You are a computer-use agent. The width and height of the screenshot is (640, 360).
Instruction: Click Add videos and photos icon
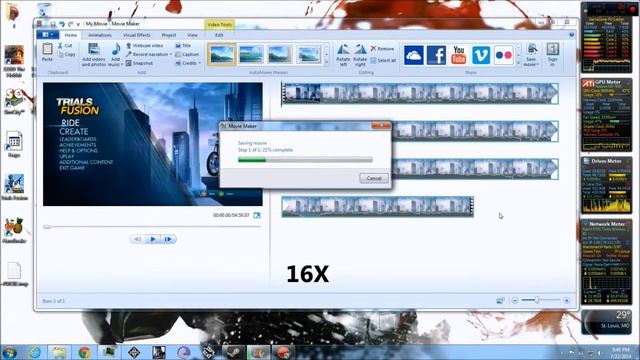pos(94,49)
